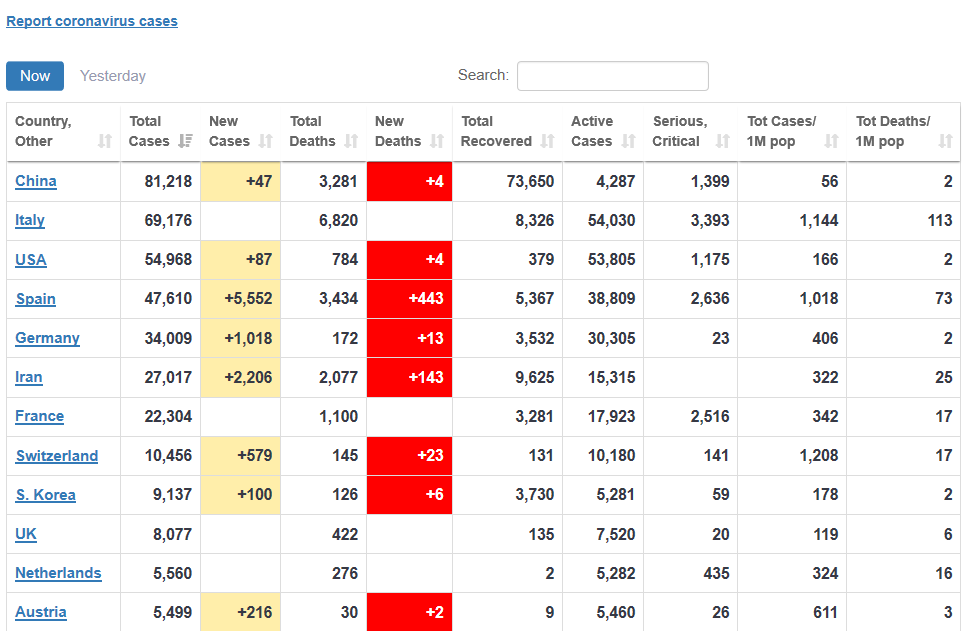Sort by Tot Deaths/1M pop icon
Screen dimensions: 972x631
coord(945,141)
